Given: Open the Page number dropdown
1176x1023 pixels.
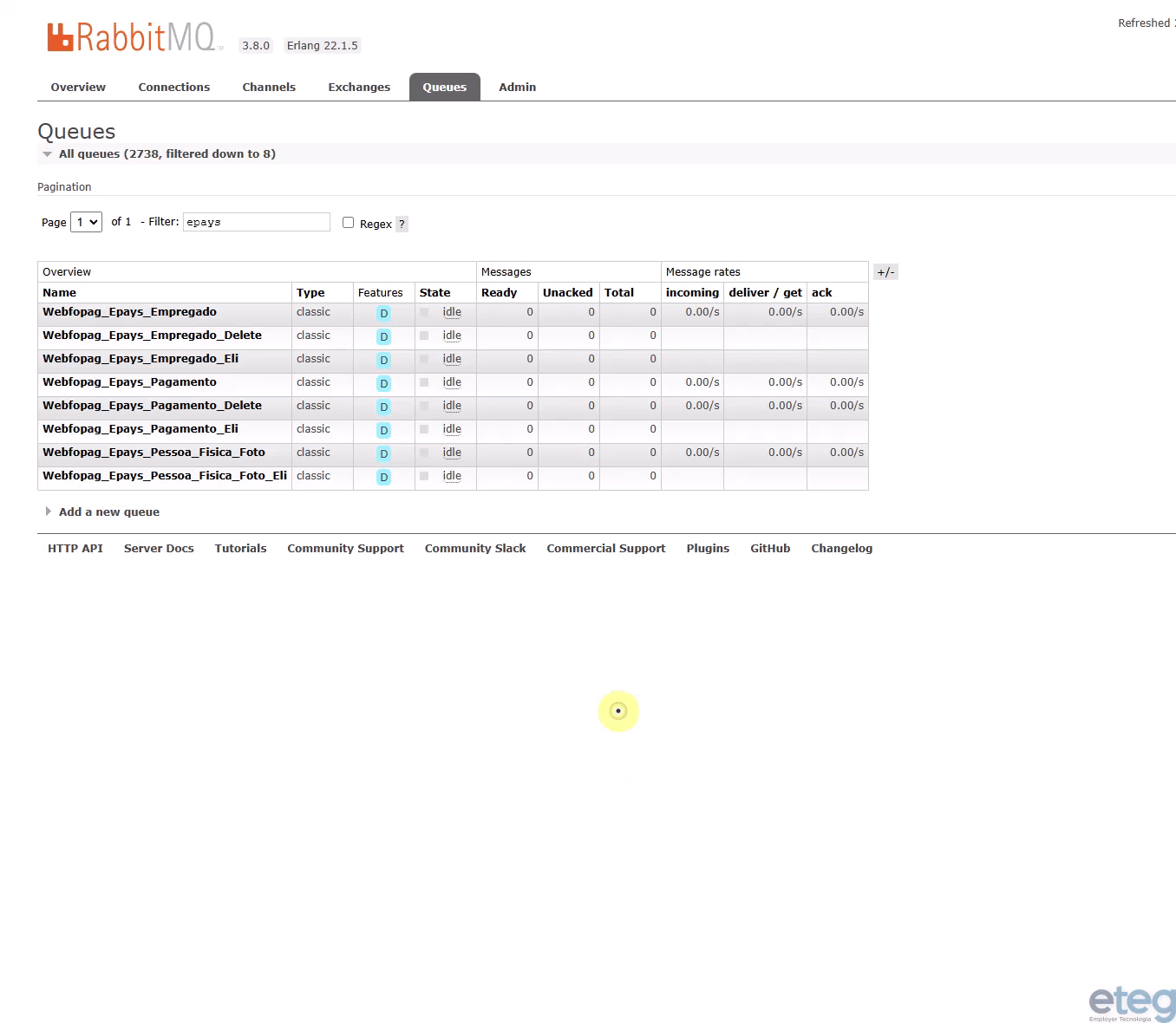Looking at the screenshot, I should (x=86, y=222).
